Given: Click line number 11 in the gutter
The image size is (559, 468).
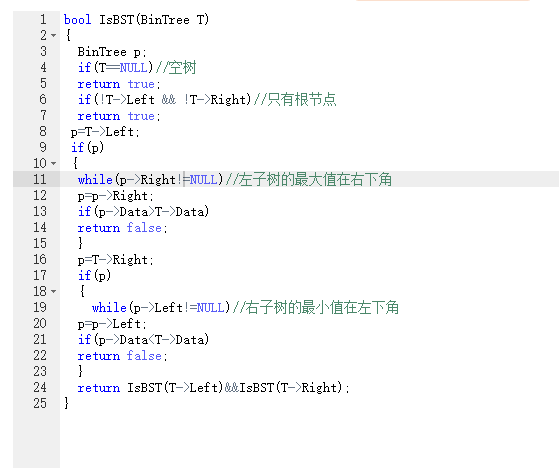Looking at the screenshot, I should tap(40, 179).
